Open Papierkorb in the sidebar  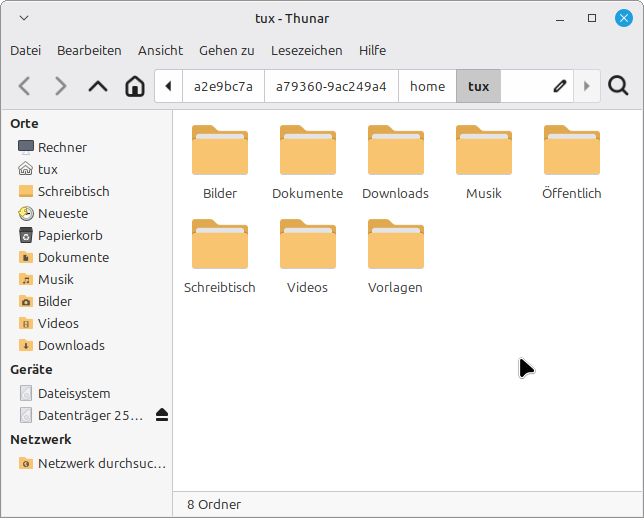pos(69,235)
